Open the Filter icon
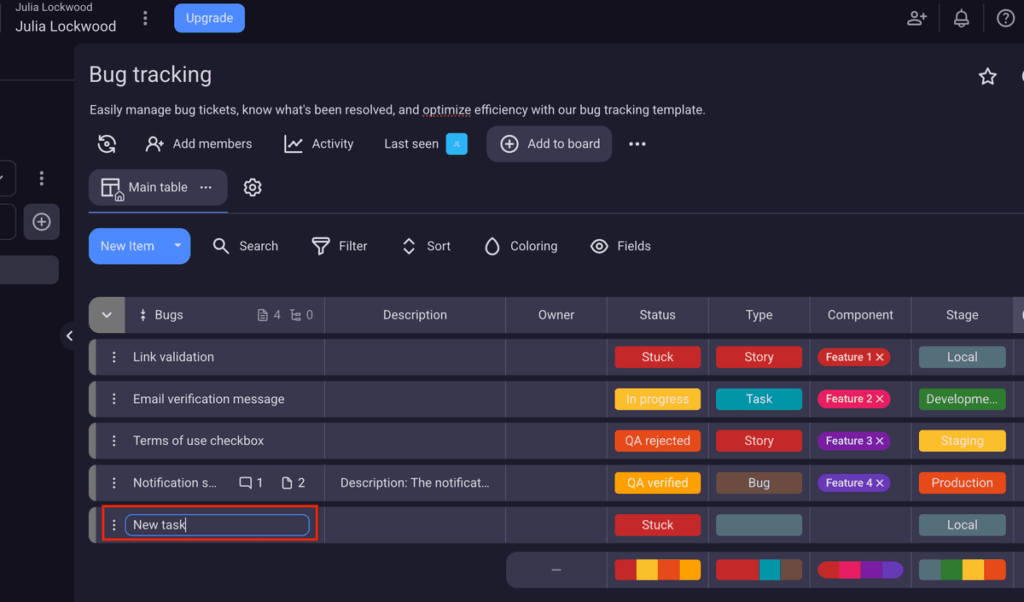Image resolution: width=1024 pixels, height=602 pixels. tap(320, 246)
